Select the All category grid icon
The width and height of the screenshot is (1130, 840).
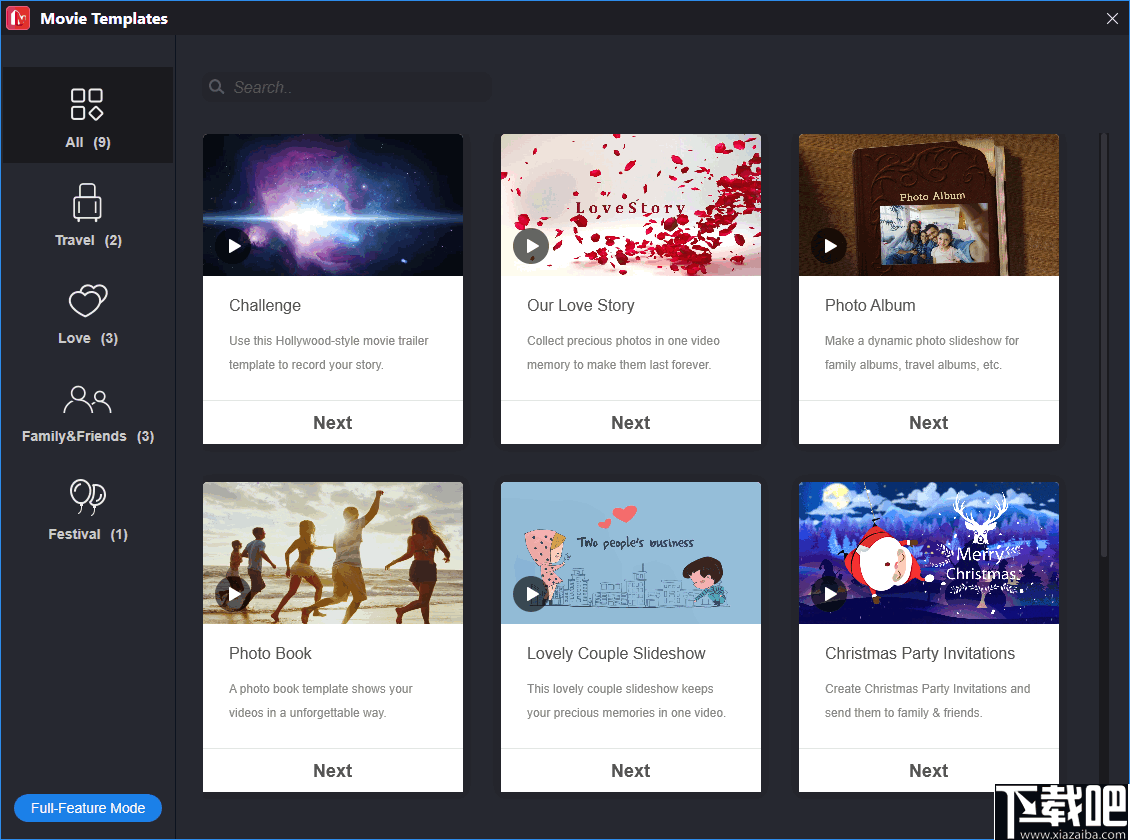pyautogui.click(x=88, y=103)
